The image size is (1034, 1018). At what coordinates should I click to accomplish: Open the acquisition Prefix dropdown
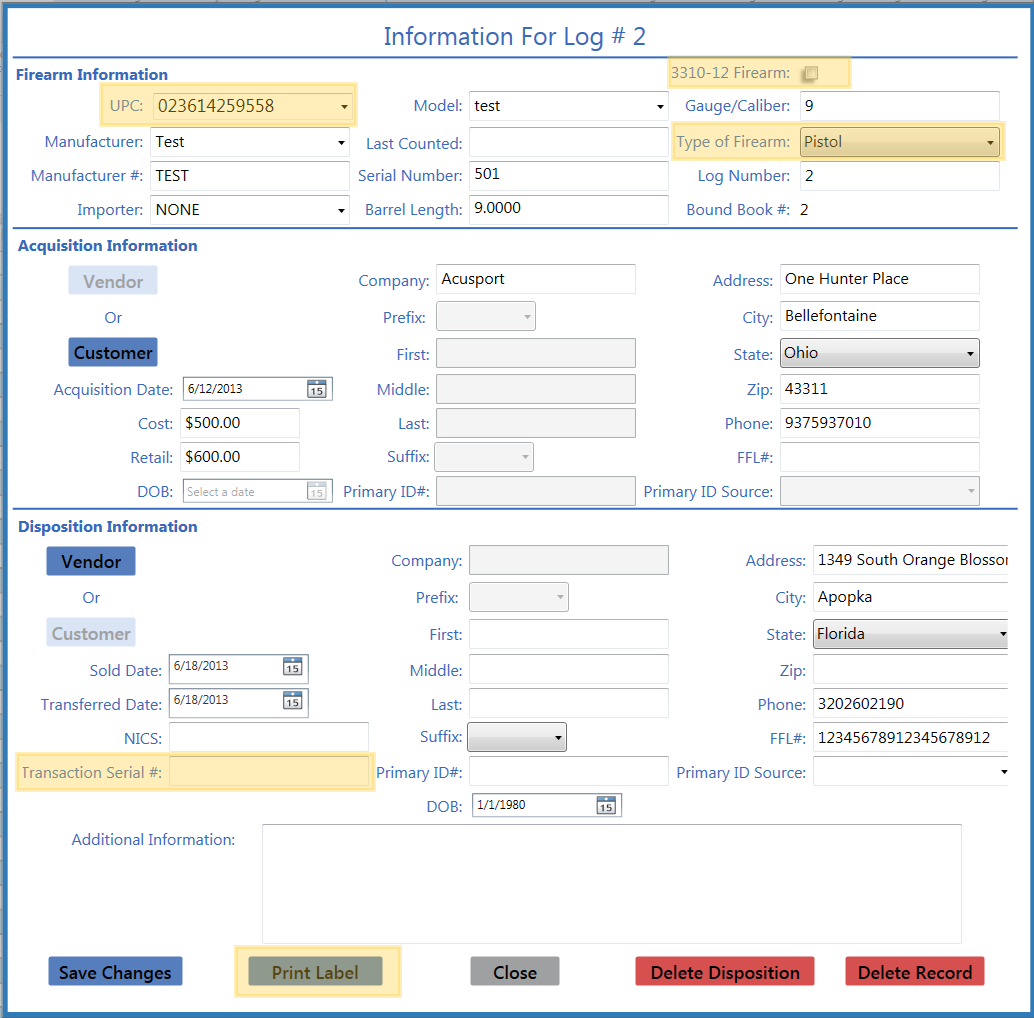(486, 316)
